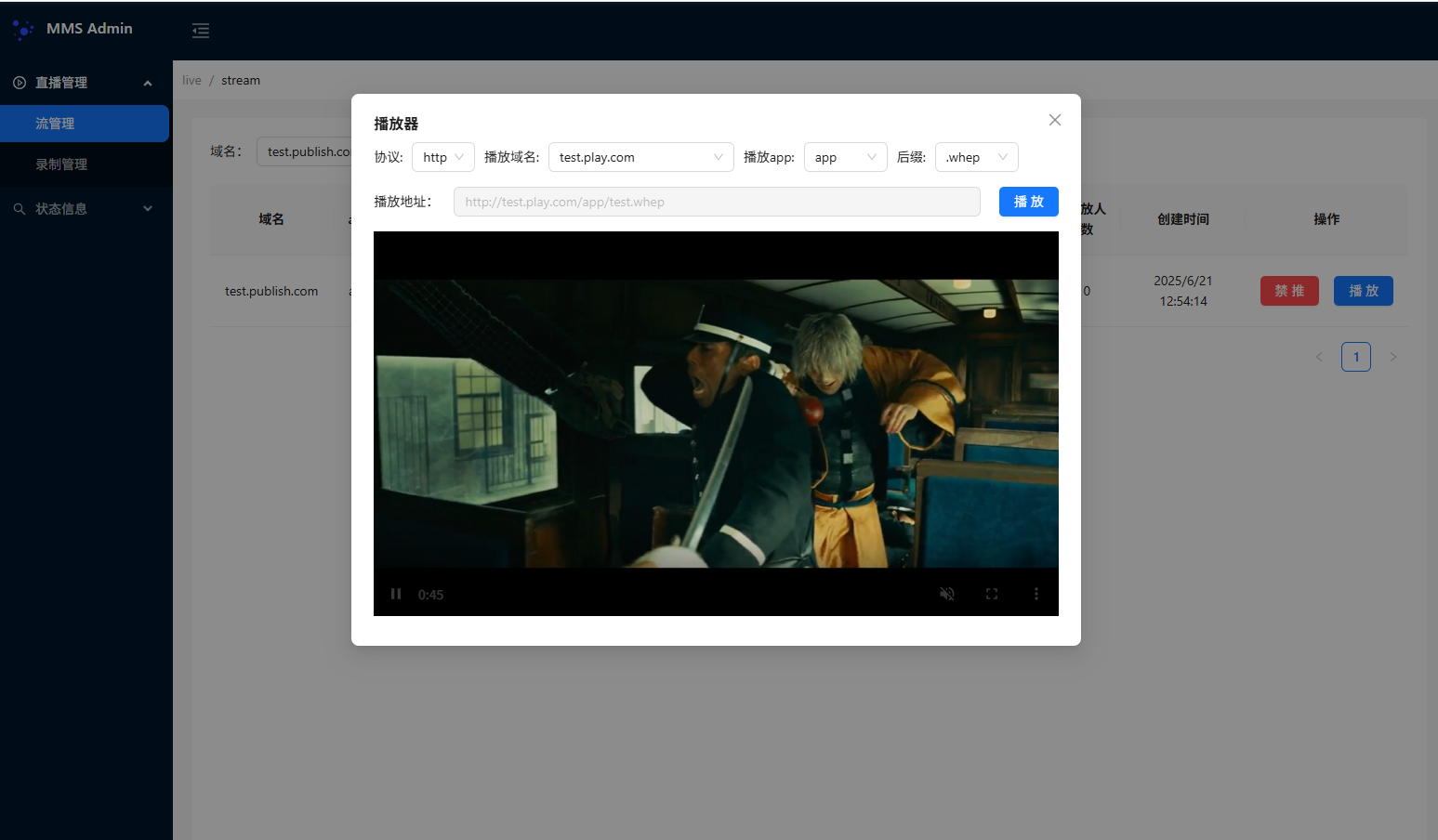Click the 2025/6/21 12:54:14 creation time cell
The height and width of the screenshot is (840, 1438).
(x=1183, y=291)
